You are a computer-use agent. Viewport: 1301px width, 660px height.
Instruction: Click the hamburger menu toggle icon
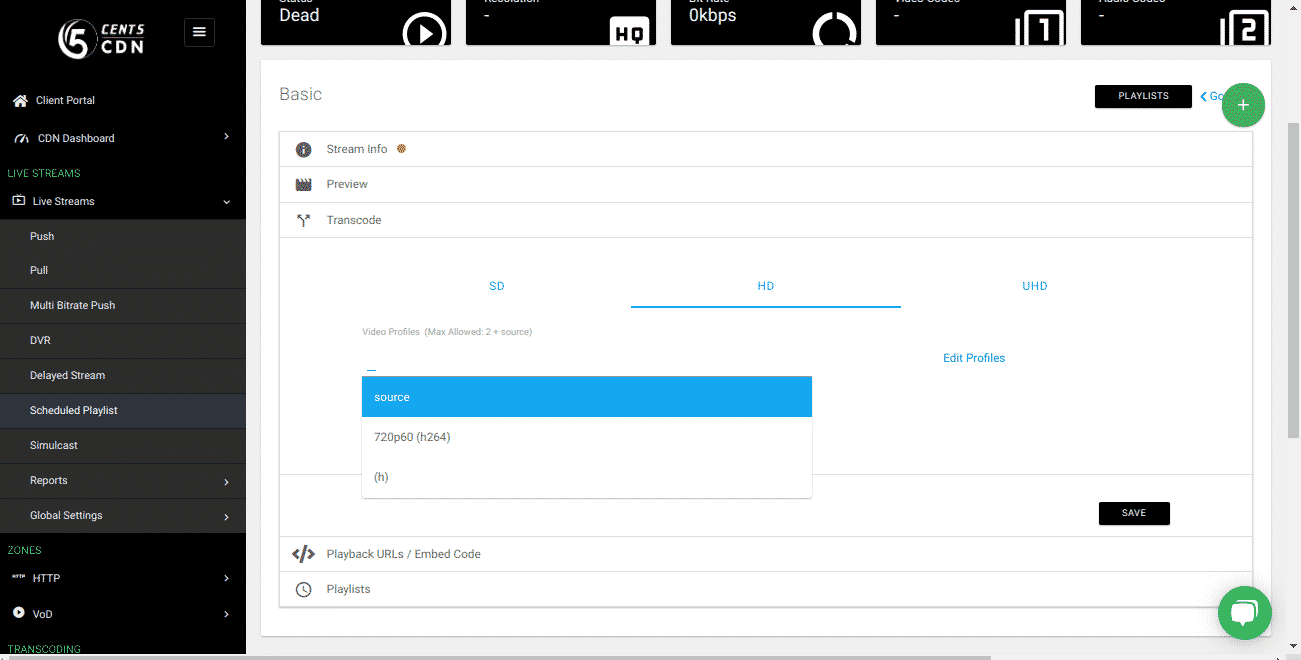[199, 33]
